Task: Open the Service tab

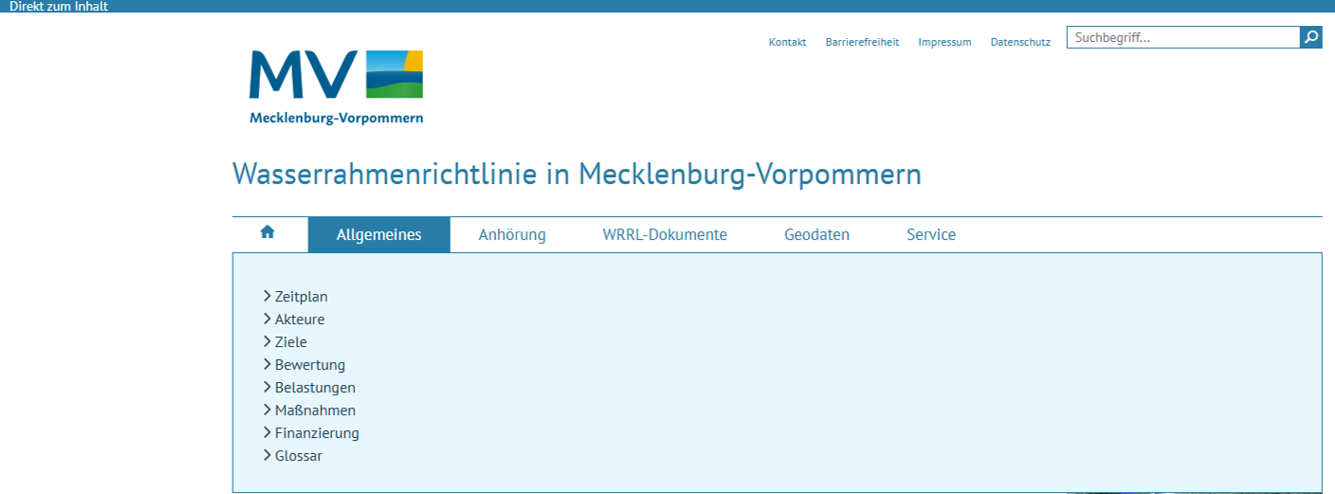Action: click(931, 235)
